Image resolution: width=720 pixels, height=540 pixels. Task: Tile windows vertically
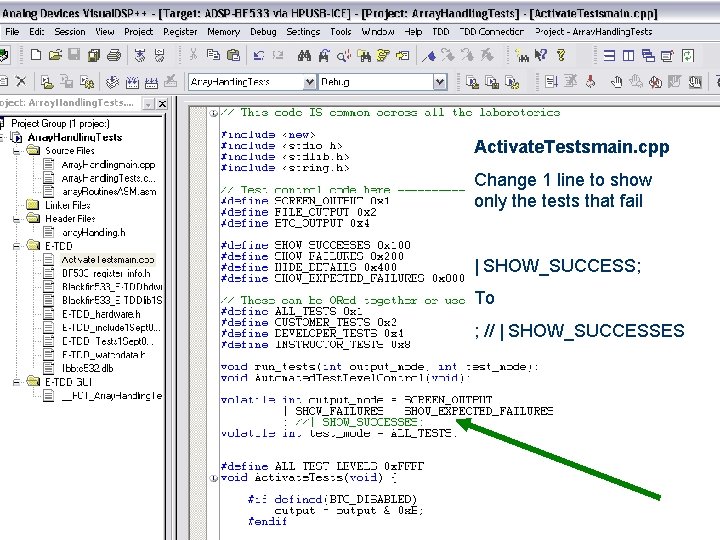(x=628, y=56)
